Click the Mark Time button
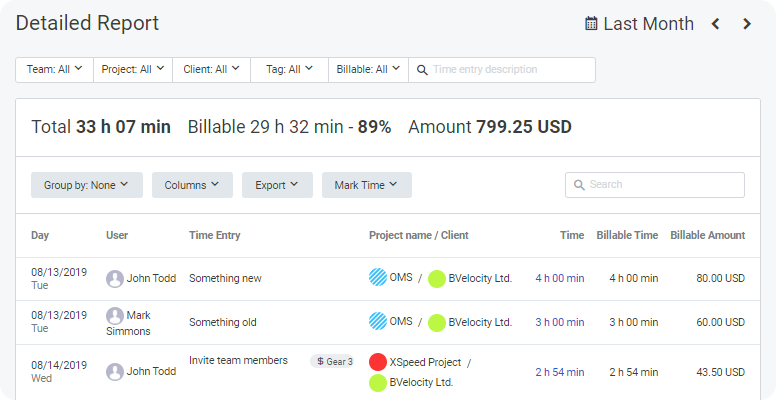Screen dimensions: 776x400 (366, 185)
